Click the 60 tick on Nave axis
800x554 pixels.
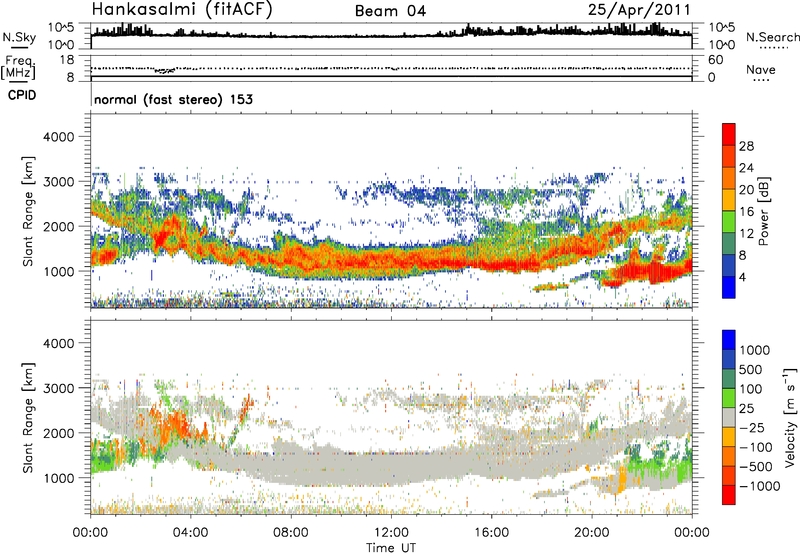click(x=715, y=60)
